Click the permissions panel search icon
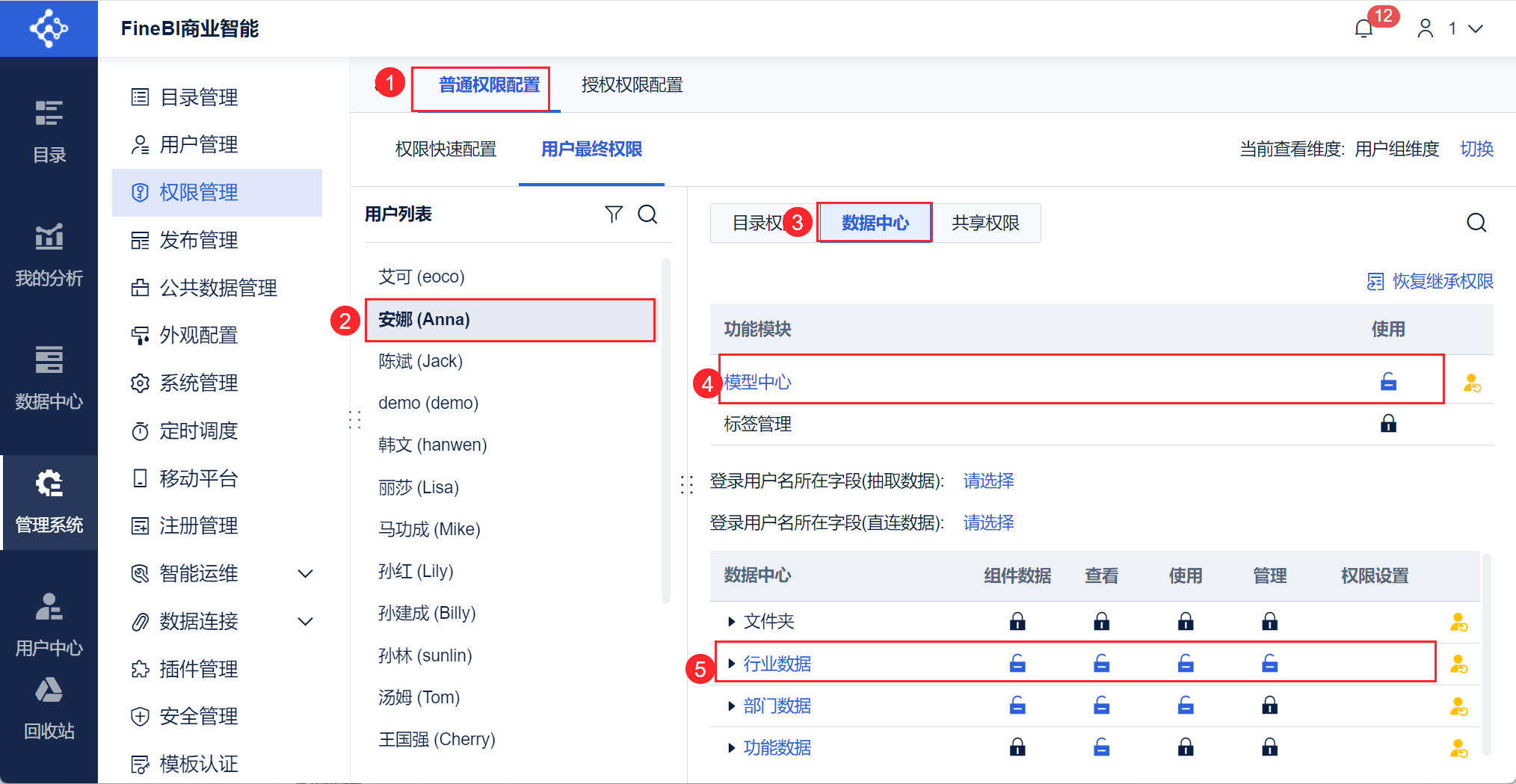Image resolution: width=1516 pixels, height=784 pixels. [1476, 223]
